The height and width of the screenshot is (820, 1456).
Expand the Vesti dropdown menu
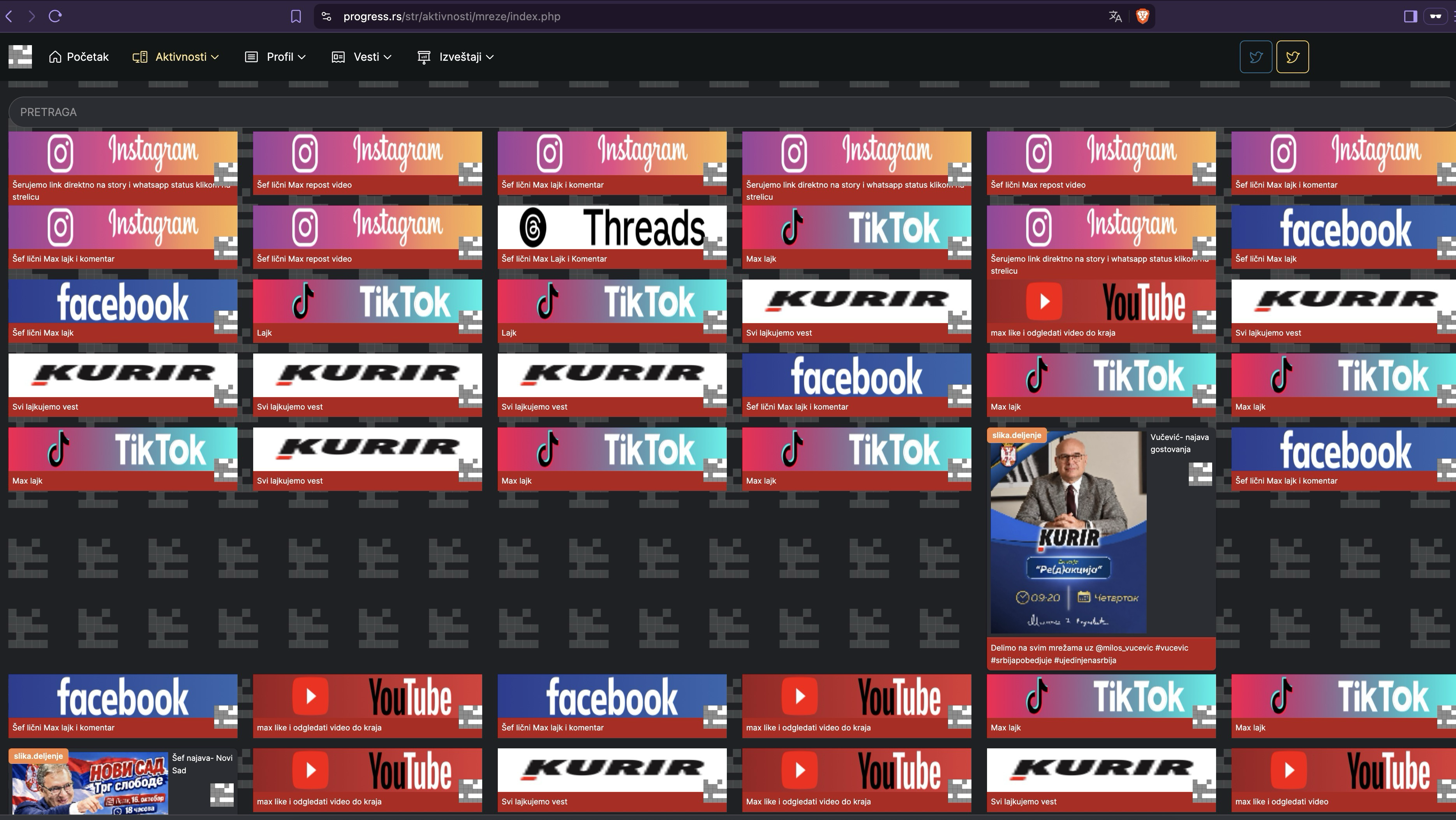coord(362,56)
